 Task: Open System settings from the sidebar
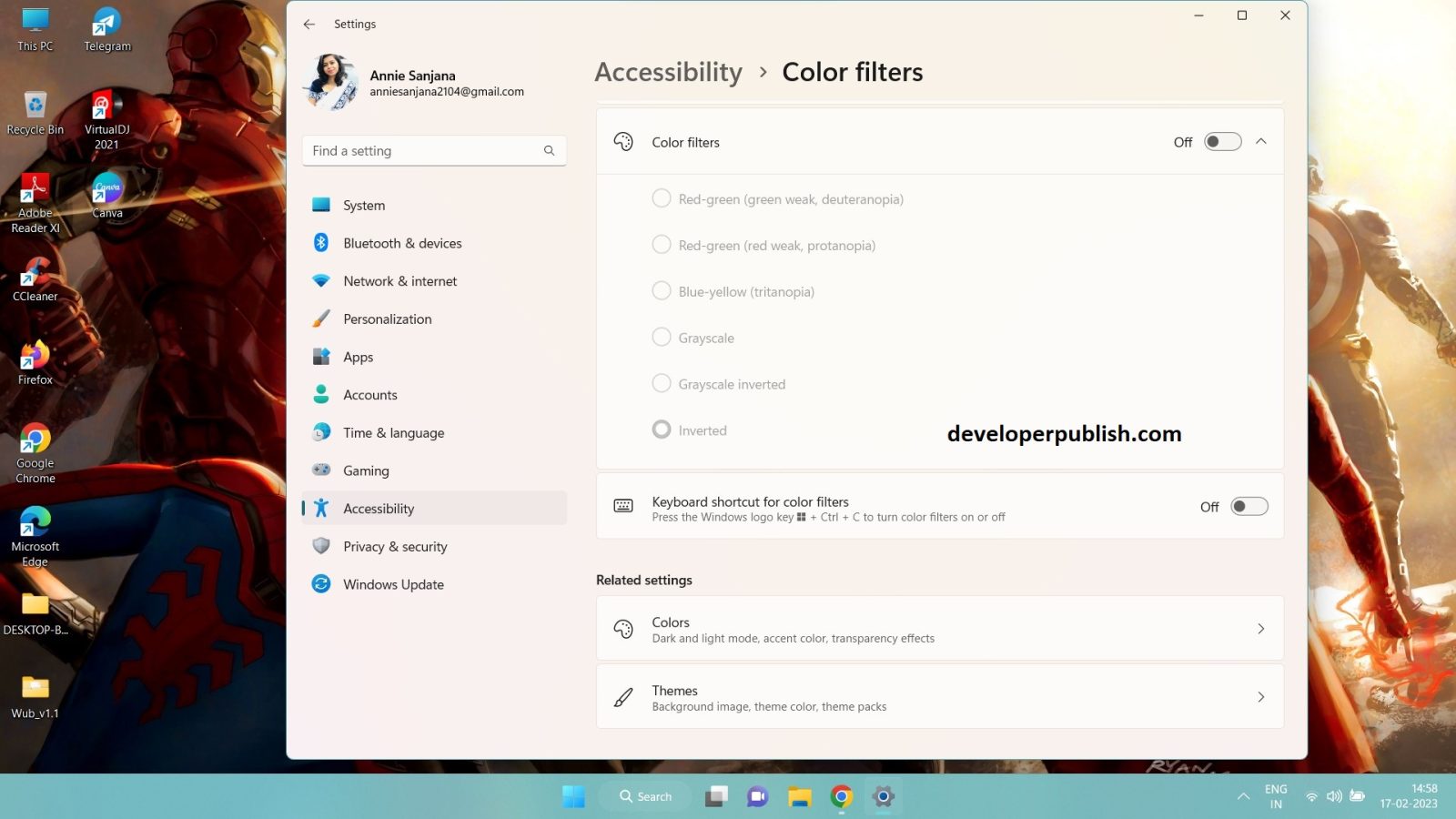(x=364, y=205)
